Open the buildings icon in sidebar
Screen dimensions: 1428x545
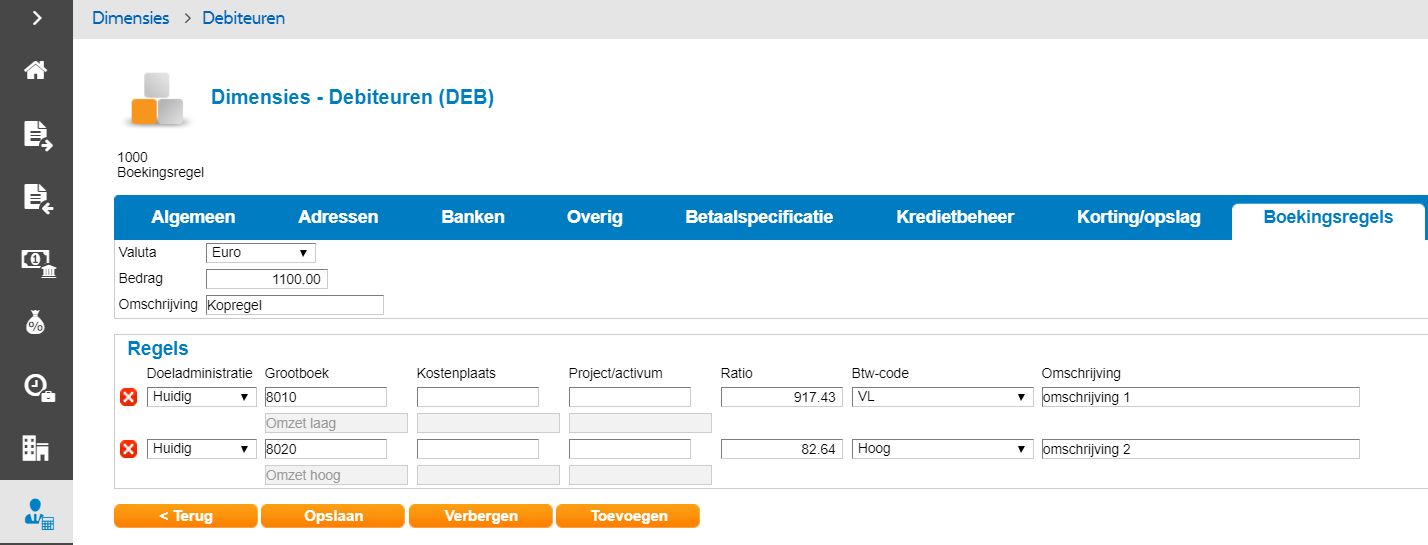pyautogui.click(x=36, y=449)
